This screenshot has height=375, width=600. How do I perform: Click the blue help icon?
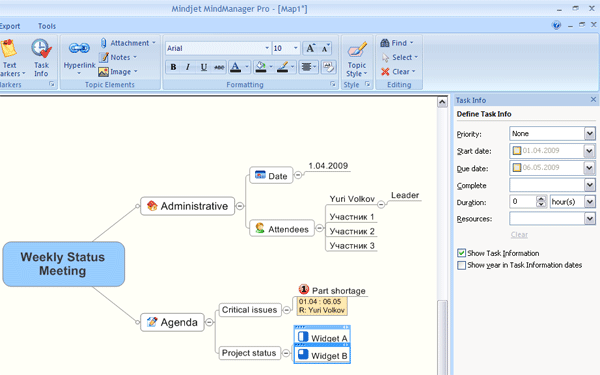556,25
